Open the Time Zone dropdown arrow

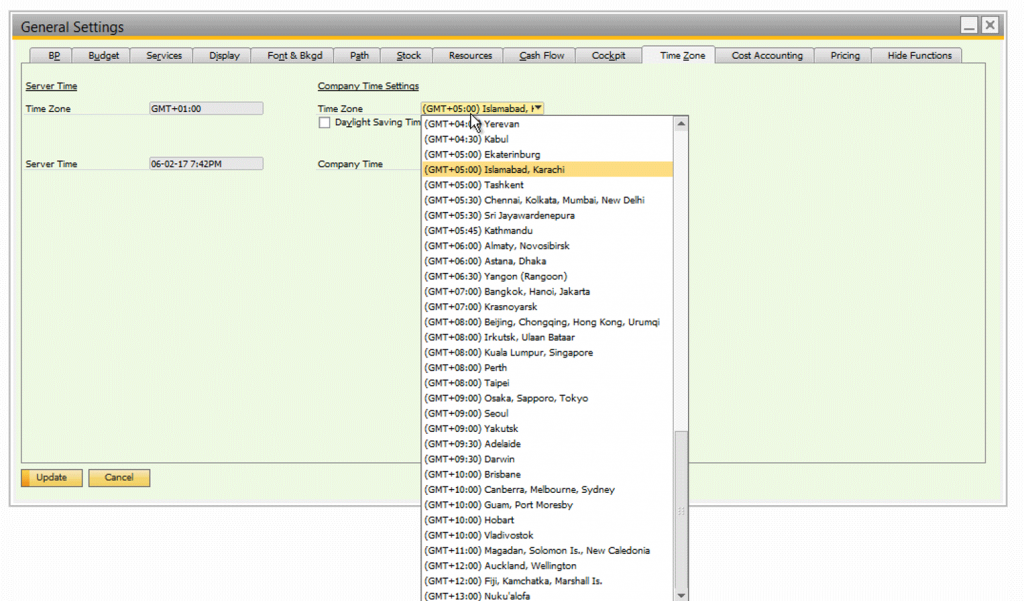click(x=537, y=108)
